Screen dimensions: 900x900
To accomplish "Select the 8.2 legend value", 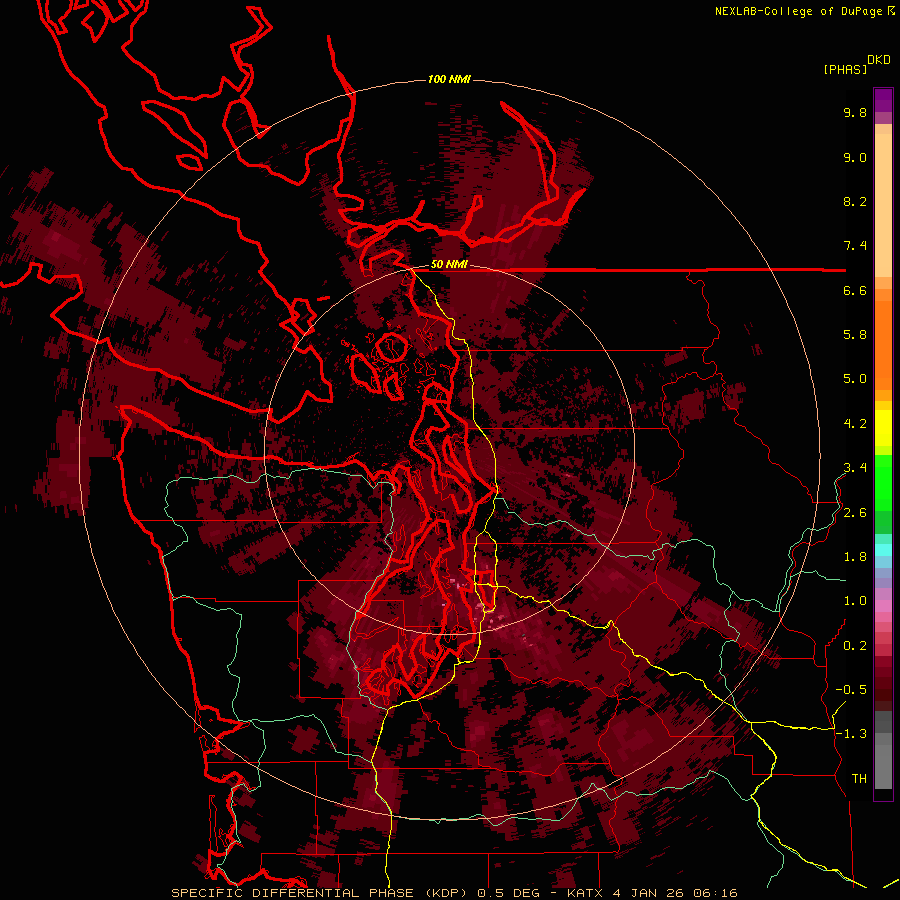I will click(855, 201).
